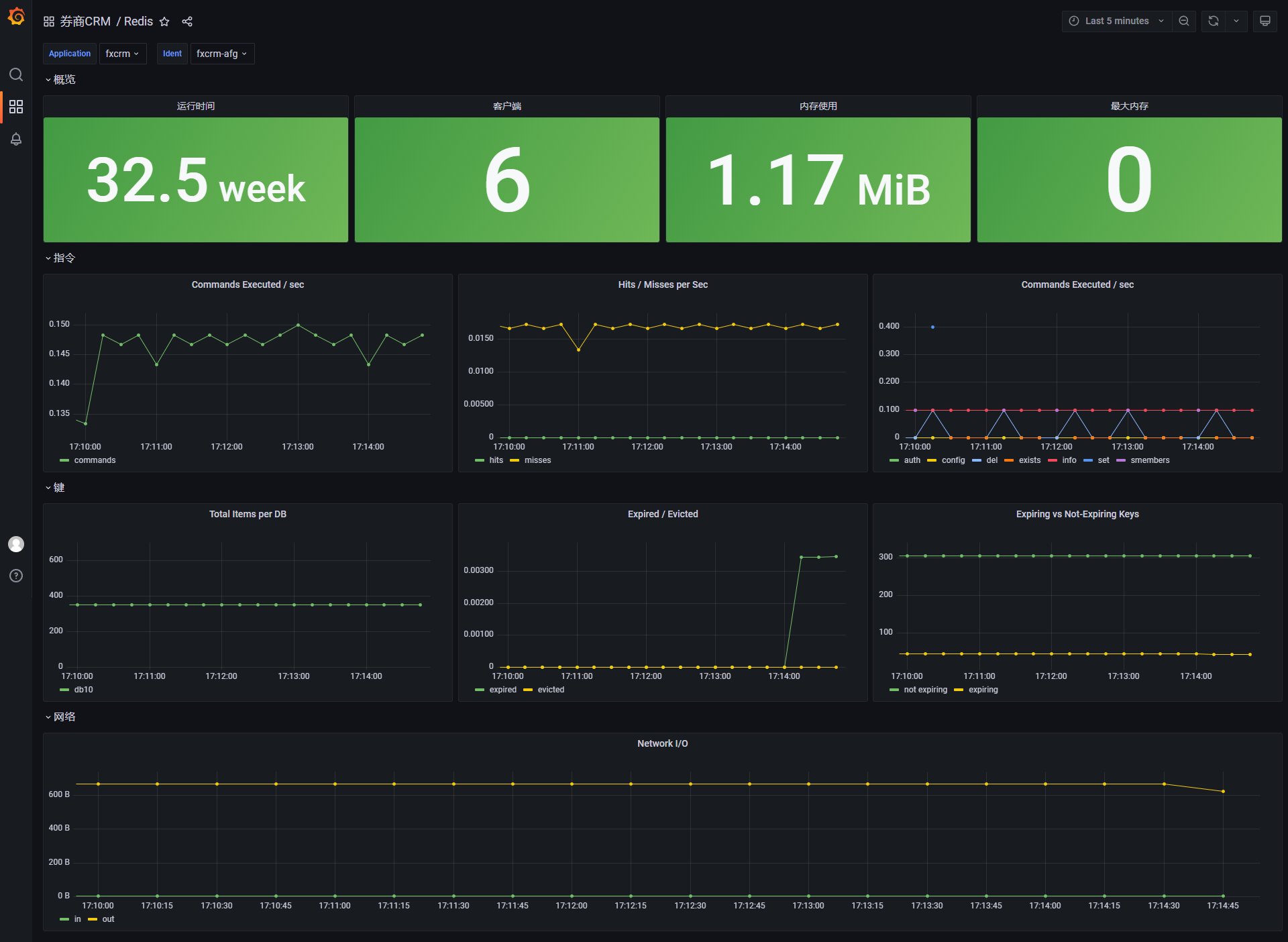Open the Last 5 minutes time picker

tap(1116, 21)
